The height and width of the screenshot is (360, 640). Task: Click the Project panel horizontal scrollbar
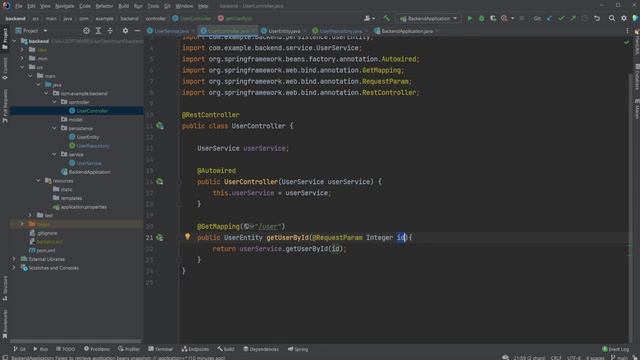76,340
